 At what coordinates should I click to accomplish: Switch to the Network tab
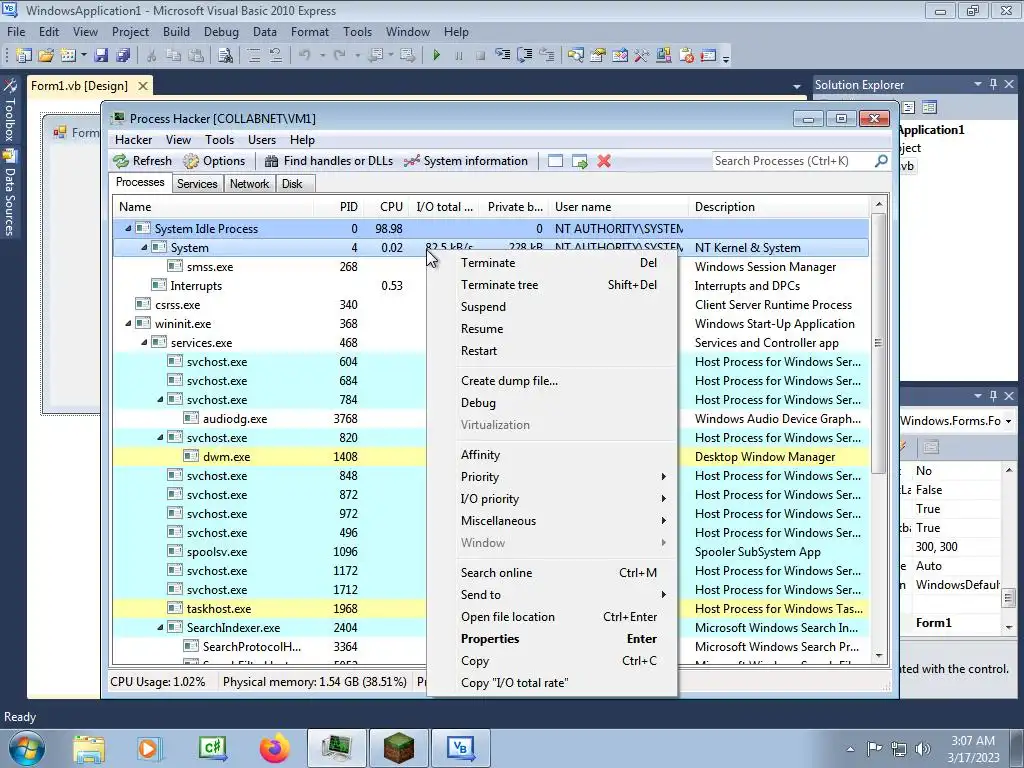(249, 184)
